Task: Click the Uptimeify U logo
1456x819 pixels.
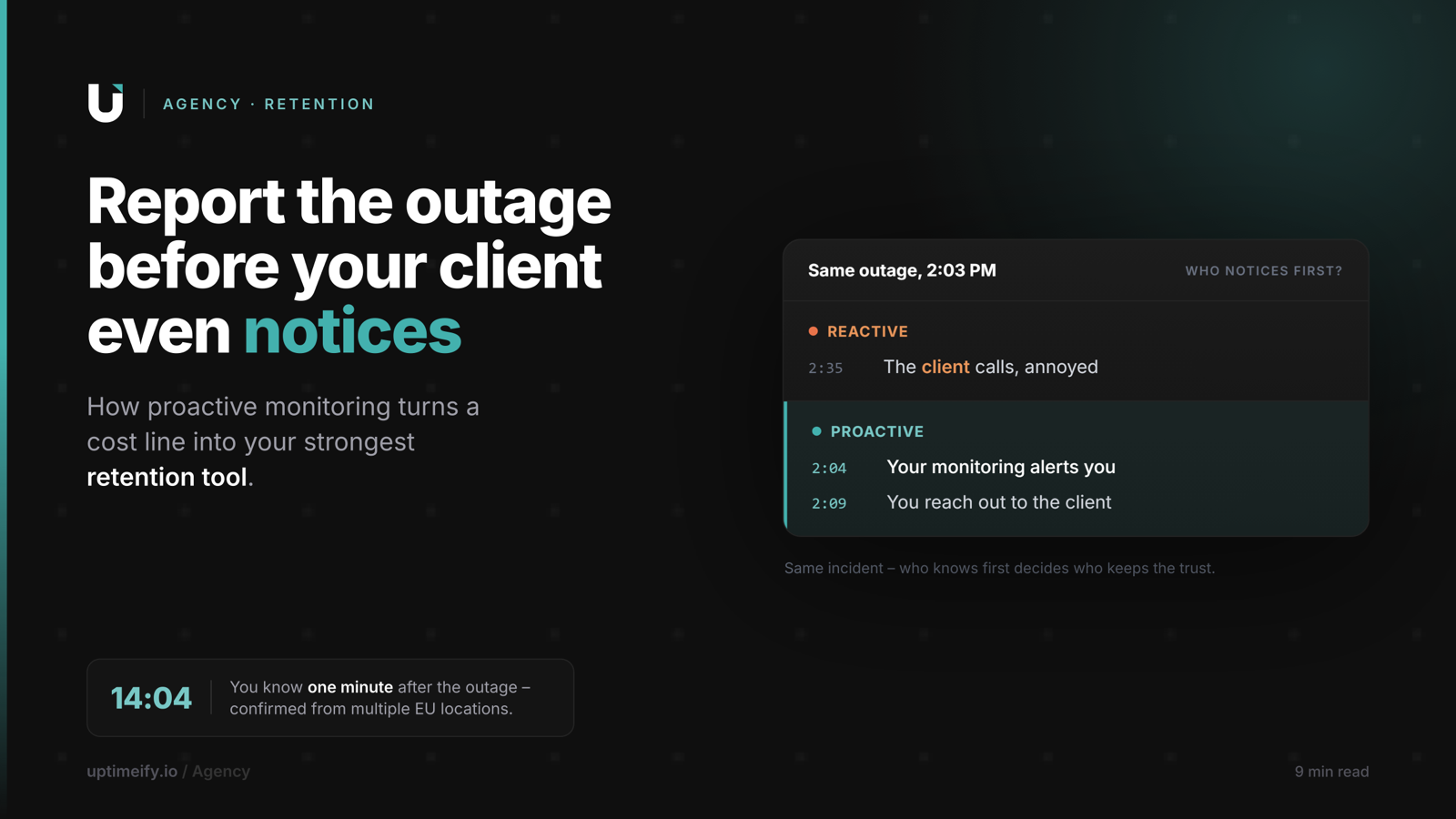Action: click(x=106, y=103)
